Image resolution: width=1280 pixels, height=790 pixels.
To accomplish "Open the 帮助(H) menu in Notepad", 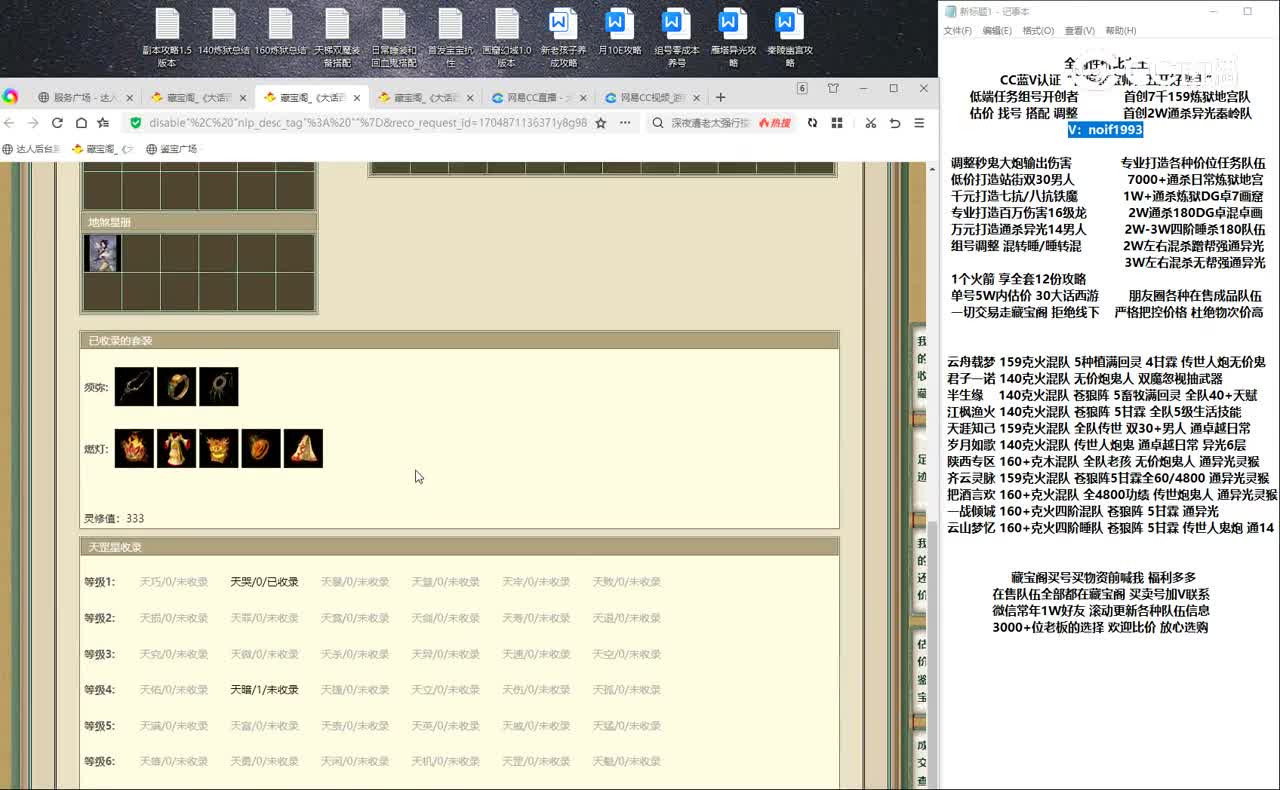I will [x=1121, y=31].
